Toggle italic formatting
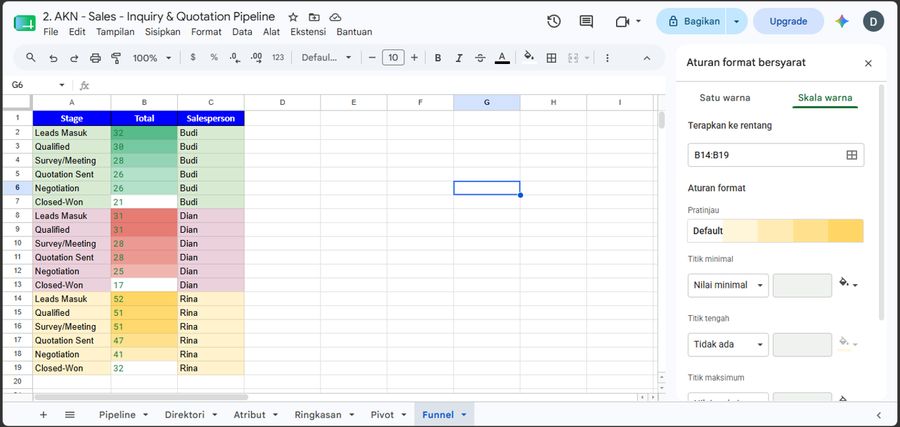900x427 pixels. tap(459, 58)
